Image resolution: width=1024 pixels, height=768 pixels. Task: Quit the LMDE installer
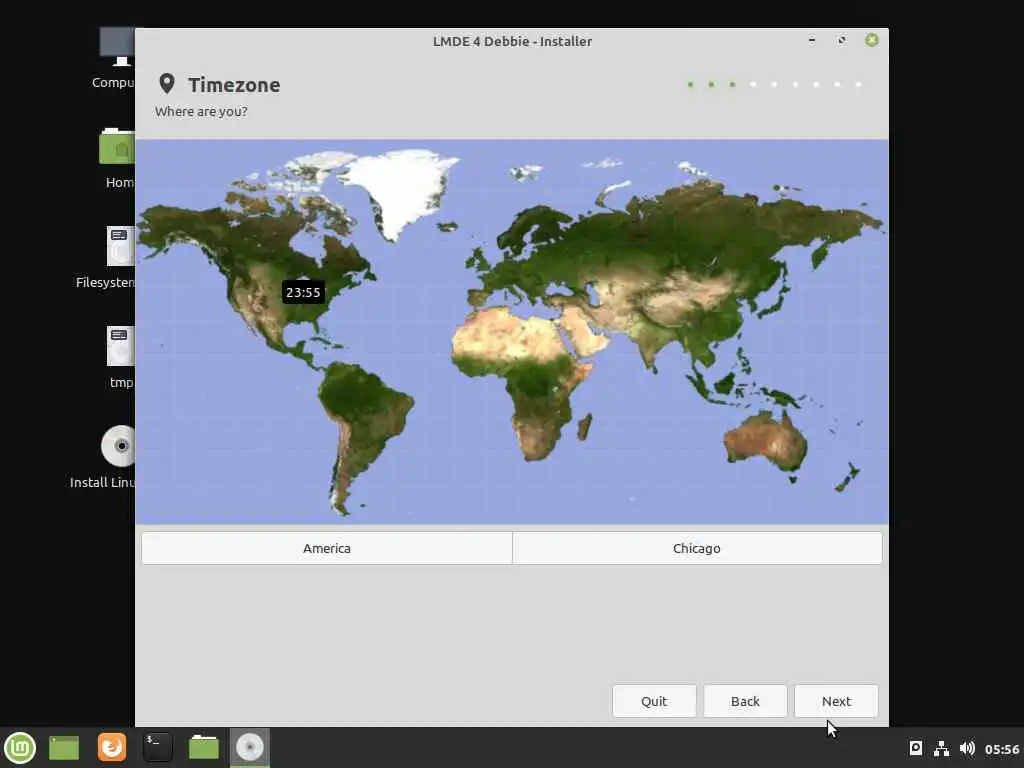click(x=654, y=701)
